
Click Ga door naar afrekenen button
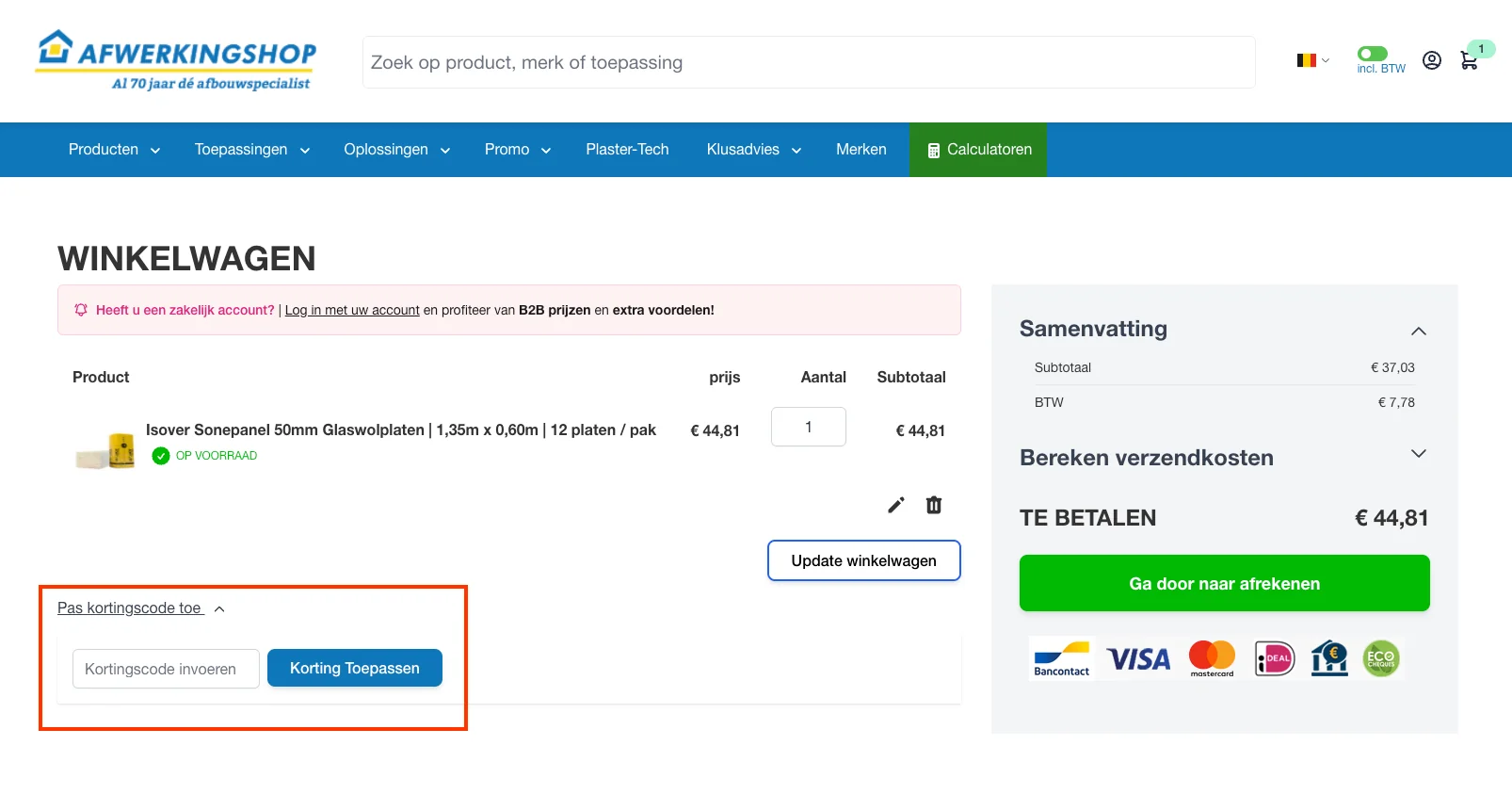pos(1225,583)
